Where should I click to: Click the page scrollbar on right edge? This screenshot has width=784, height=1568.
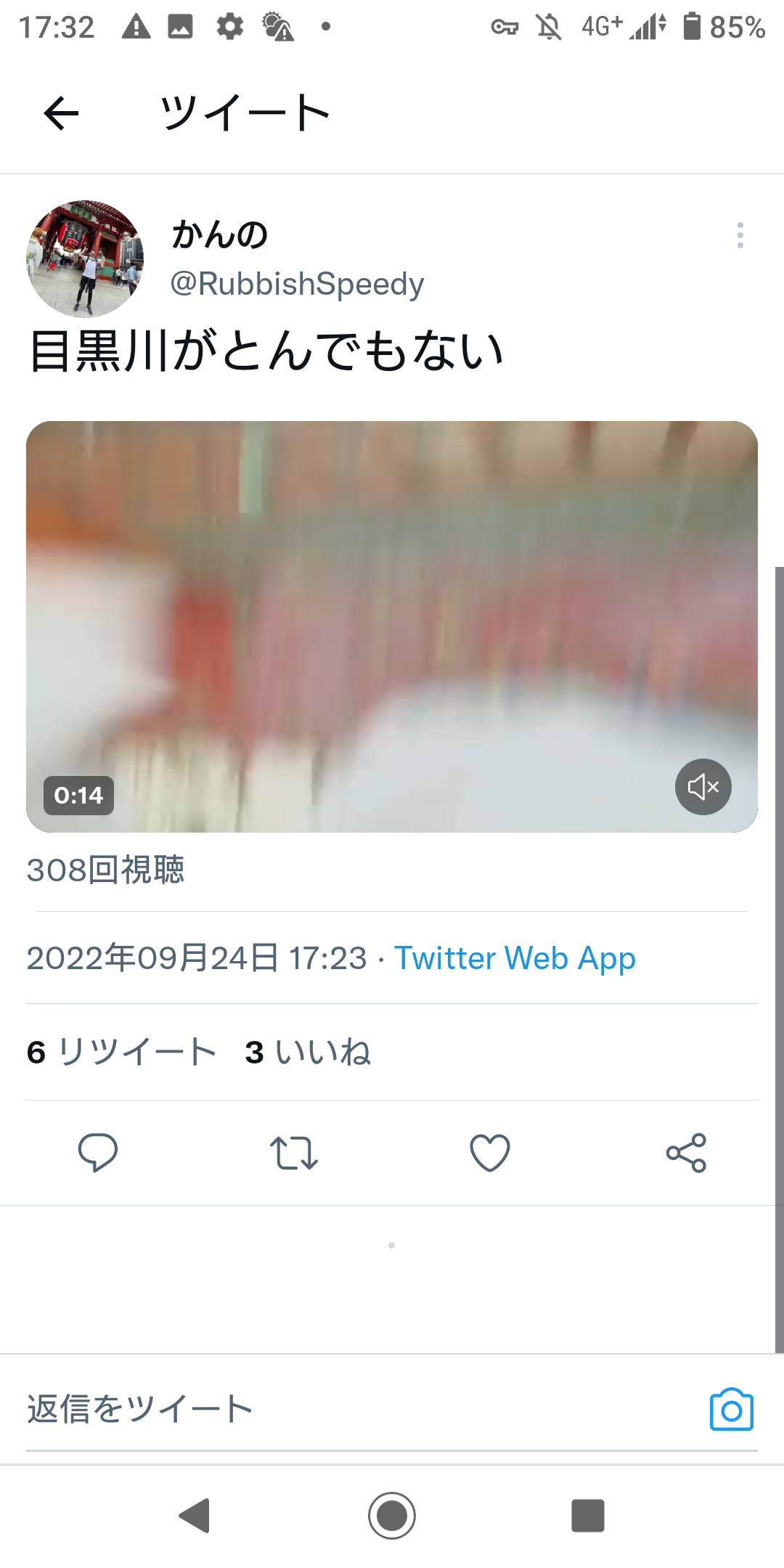tap(780, 960)
